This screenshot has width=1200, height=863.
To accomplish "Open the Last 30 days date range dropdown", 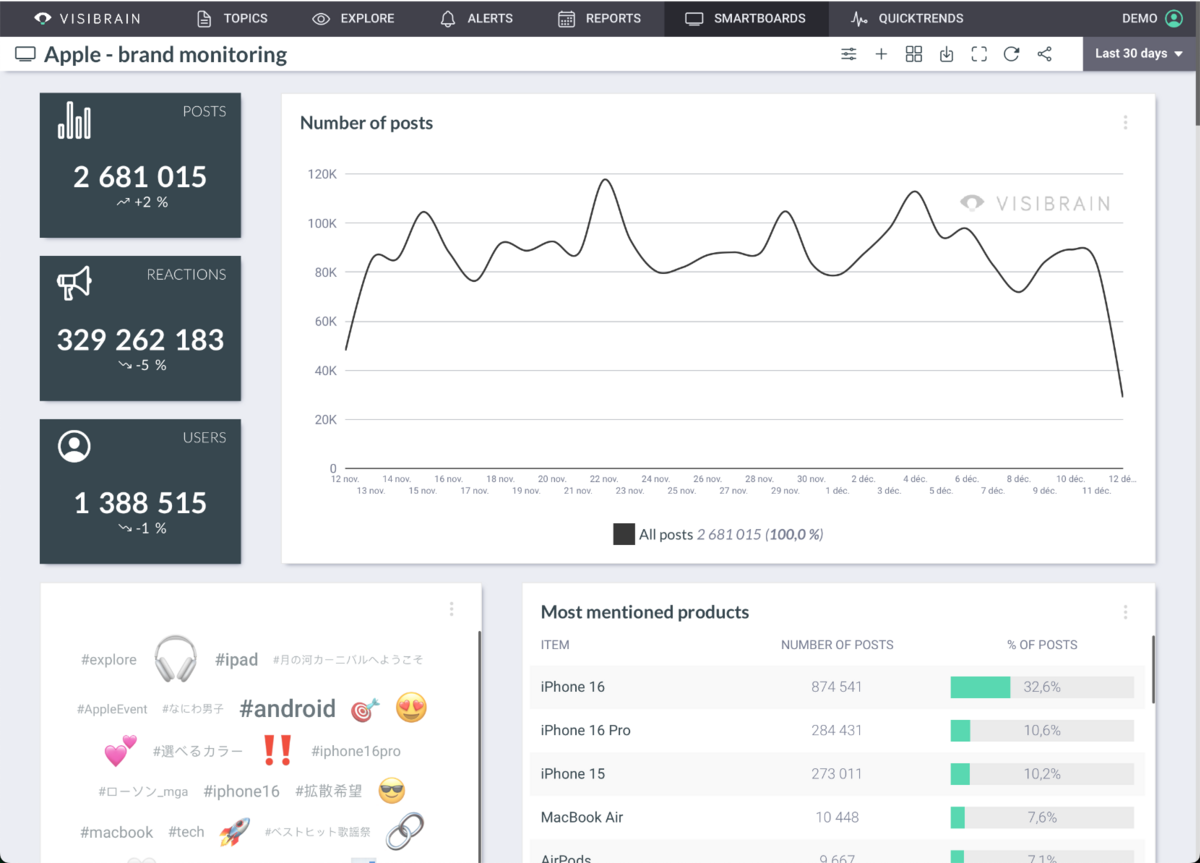I will [x=1139, y=53].
